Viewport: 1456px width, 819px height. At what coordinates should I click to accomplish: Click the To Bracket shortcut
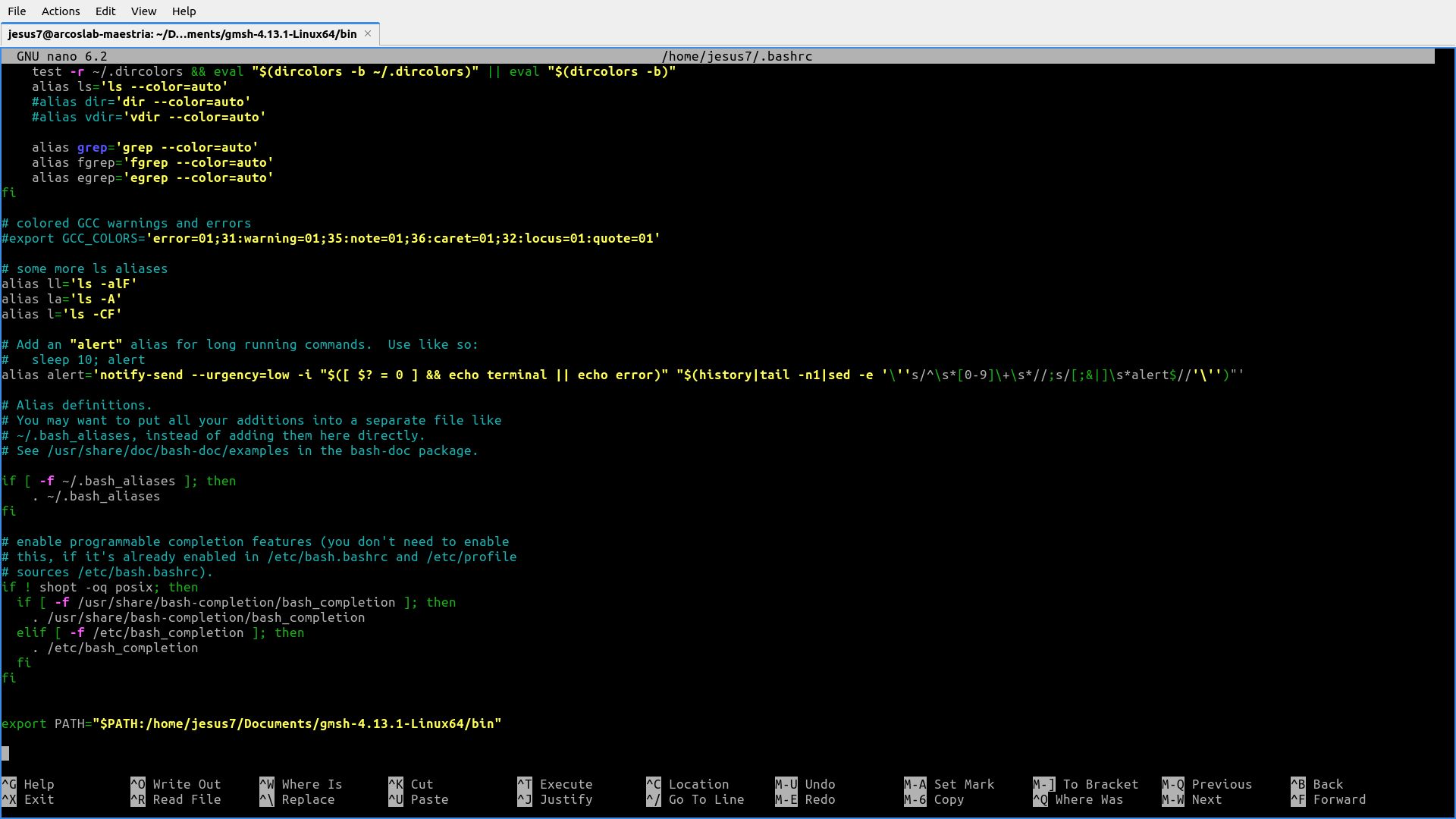[x=1086, y=784]
